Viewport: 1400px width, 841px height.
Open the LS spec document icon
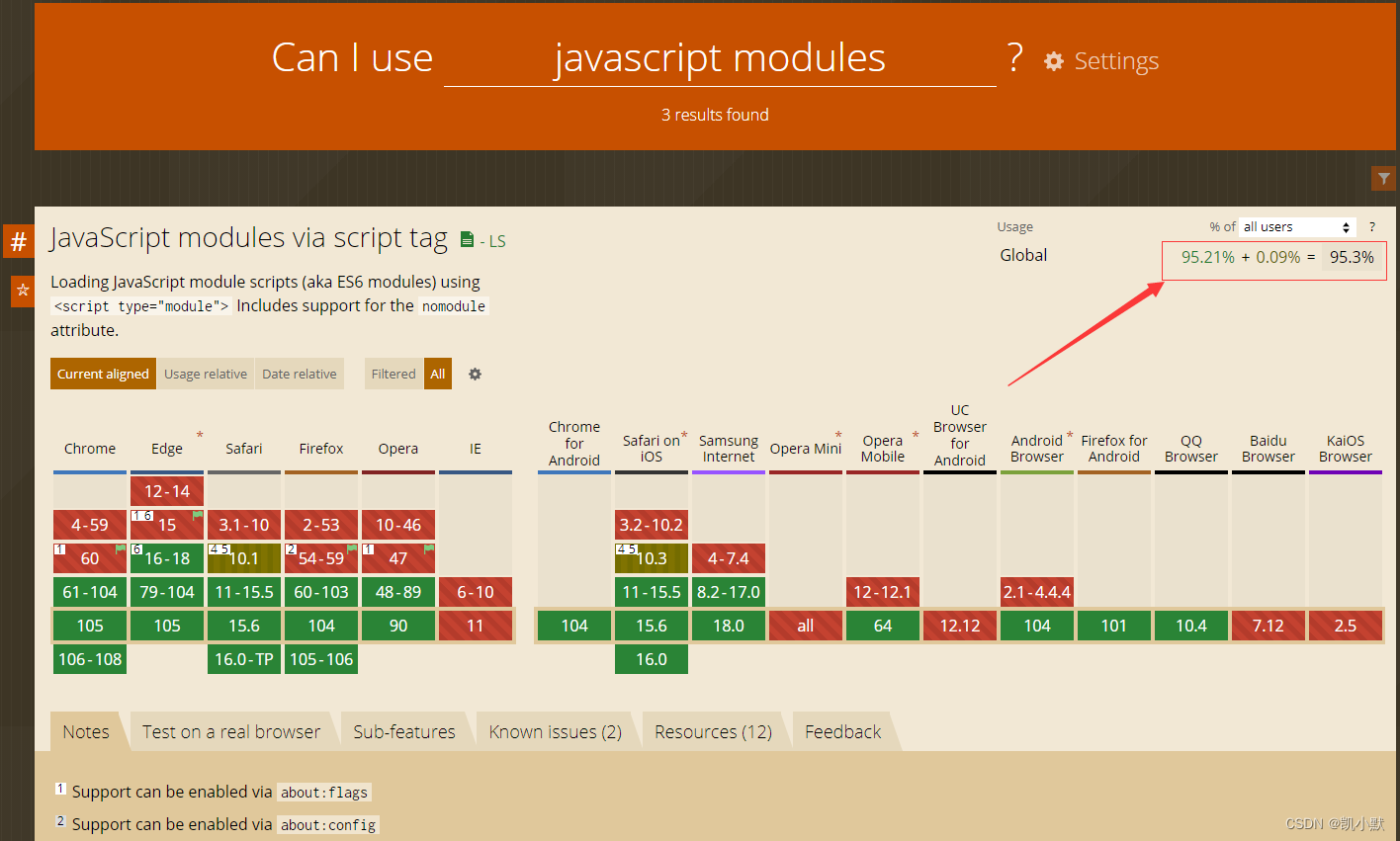[467, 240]
